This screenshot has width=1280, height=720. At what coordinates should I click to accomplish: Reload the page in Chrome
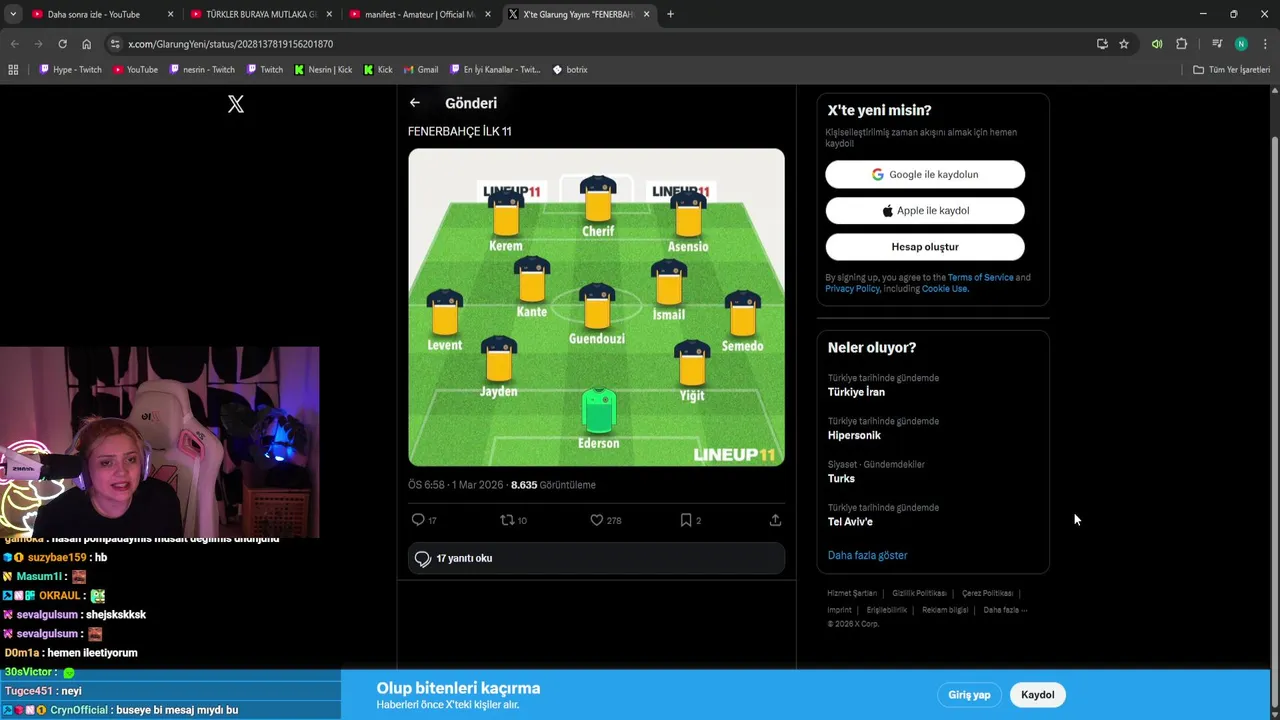62,44
